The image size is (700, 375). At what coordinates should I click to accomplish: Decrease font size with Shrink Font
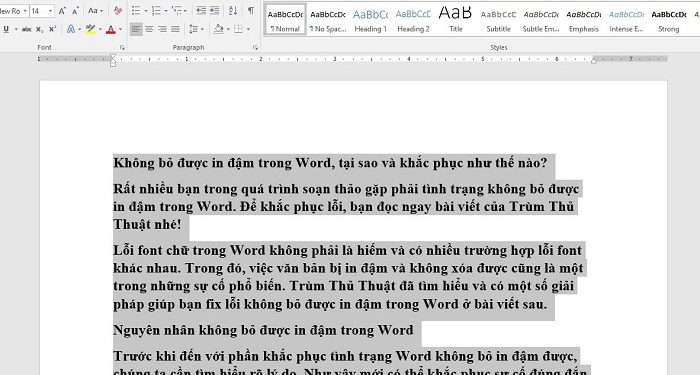coord(75,11)
